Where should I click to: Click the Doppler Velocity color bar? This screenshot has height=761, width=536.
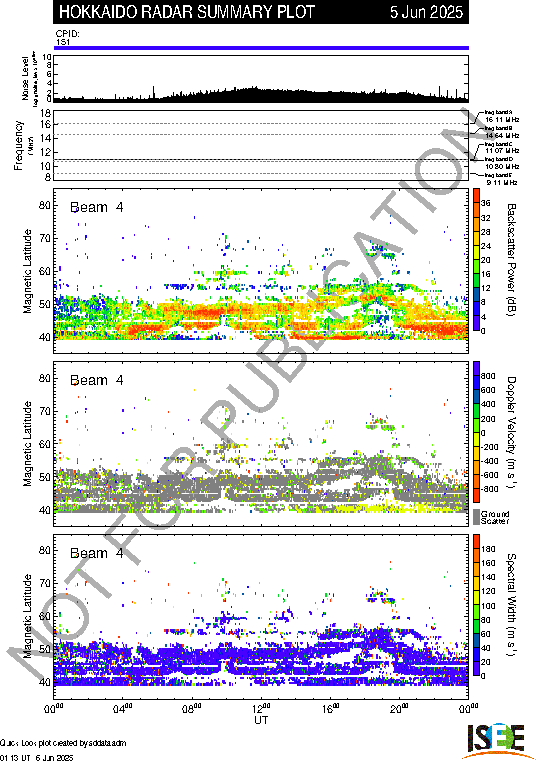[x=477, y=432]
